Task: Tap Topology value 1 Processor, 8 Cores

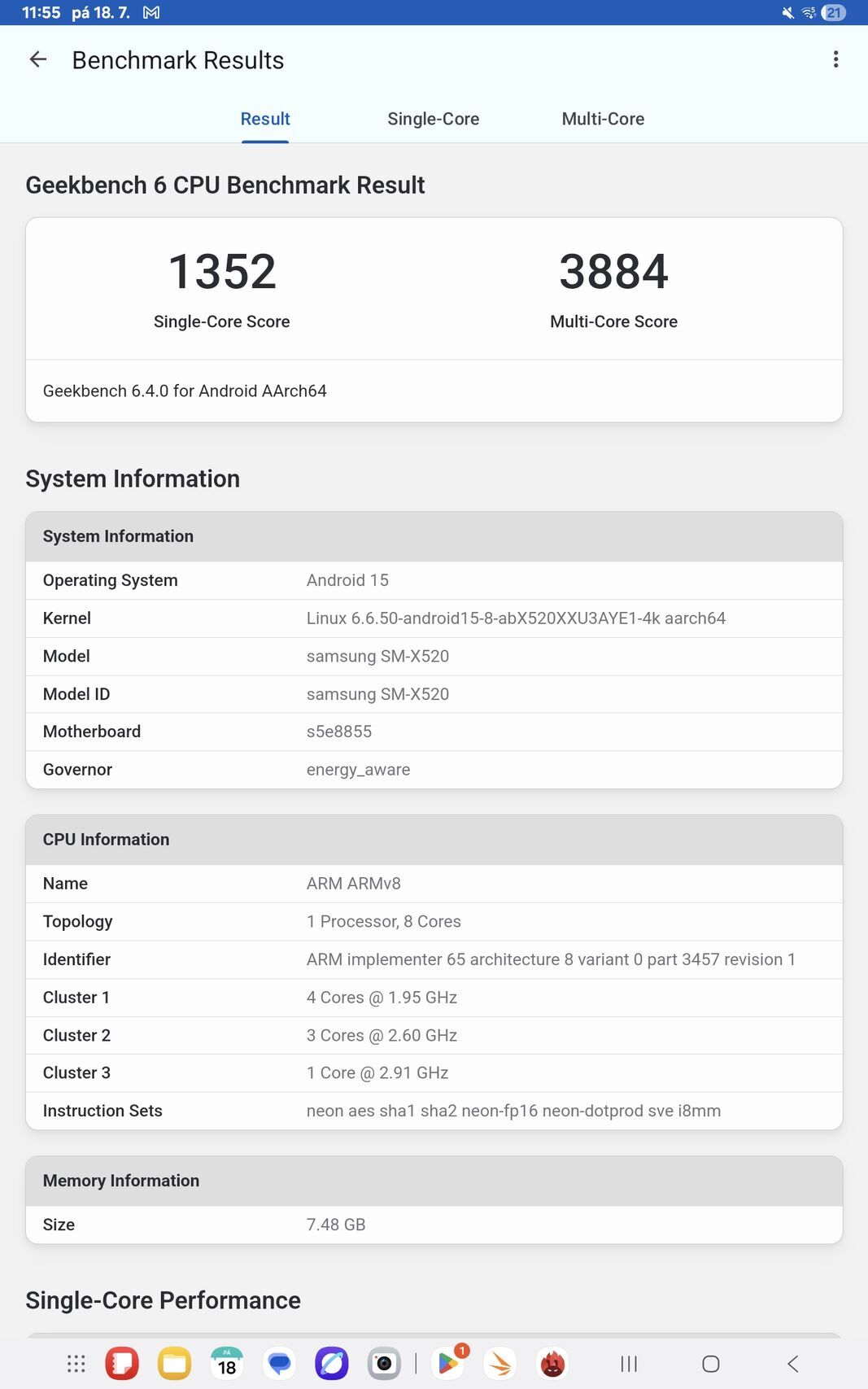Action: tap(384, 921)
